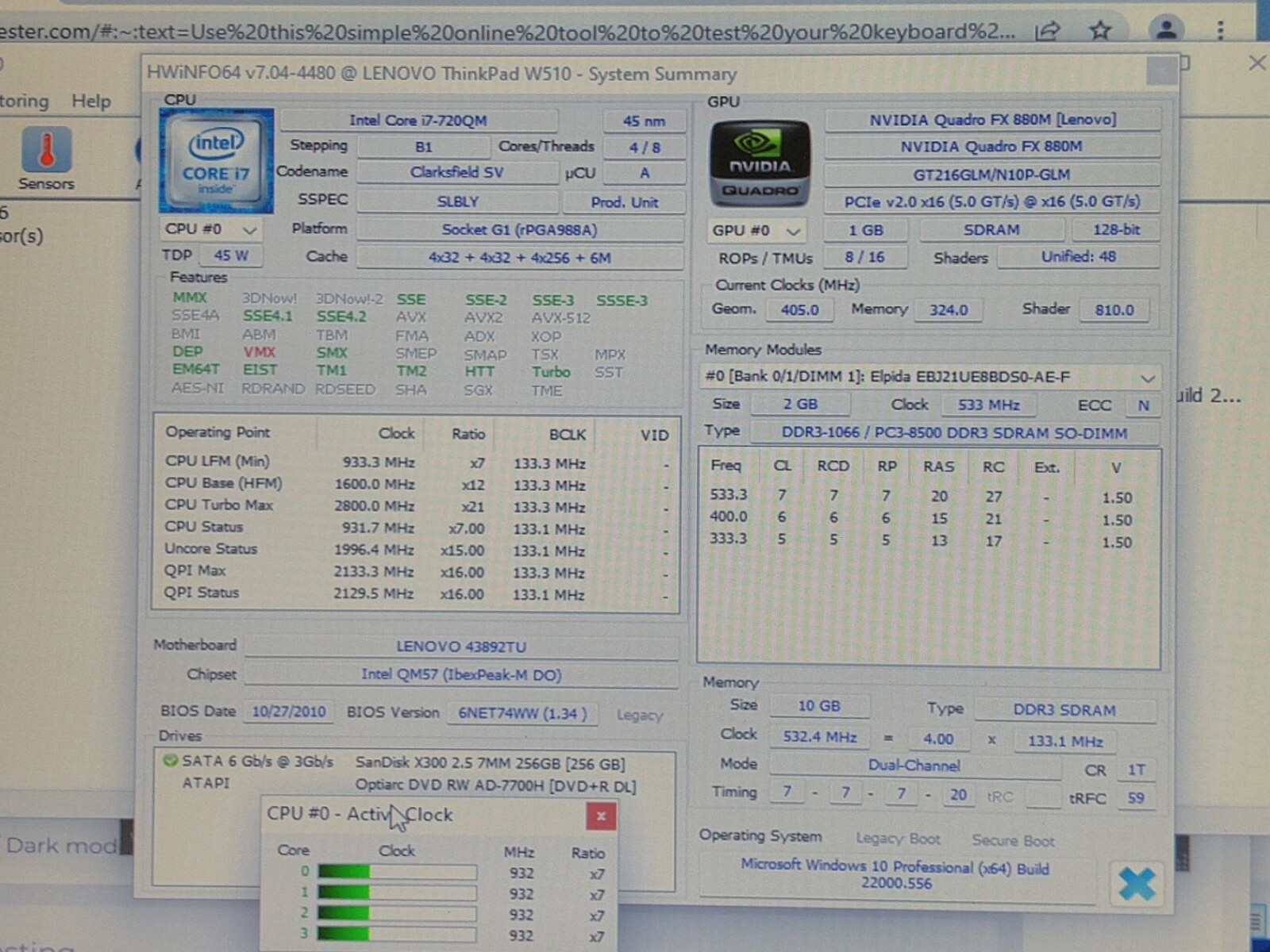Open the memory module selection dropdown
The width and height of the screenshot is (1270, 952).
pos(932,377)
